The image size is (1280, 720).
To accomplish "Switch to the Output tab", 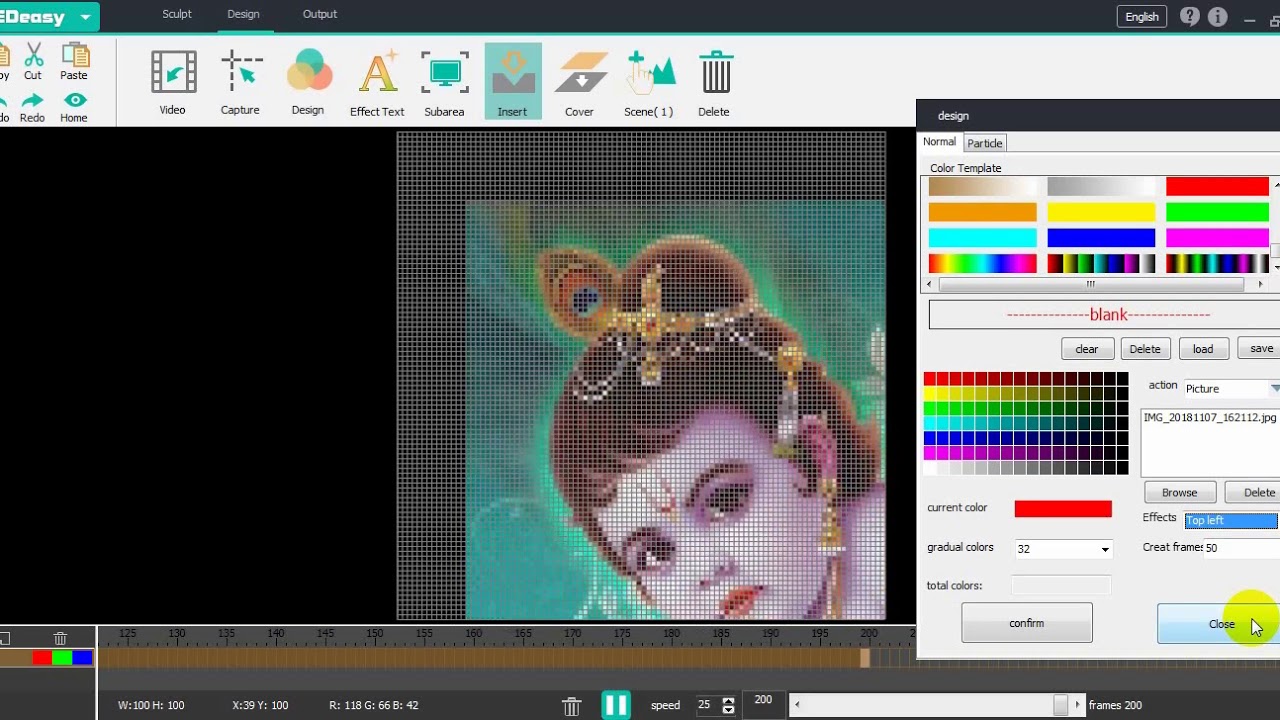I will (320, 14).
